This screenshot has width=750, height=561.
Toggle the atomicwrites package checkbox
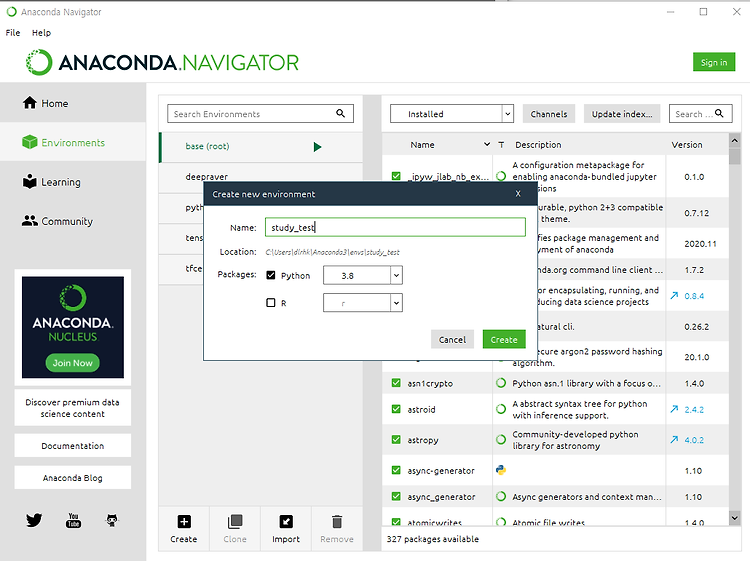click(x=396, y=522)
